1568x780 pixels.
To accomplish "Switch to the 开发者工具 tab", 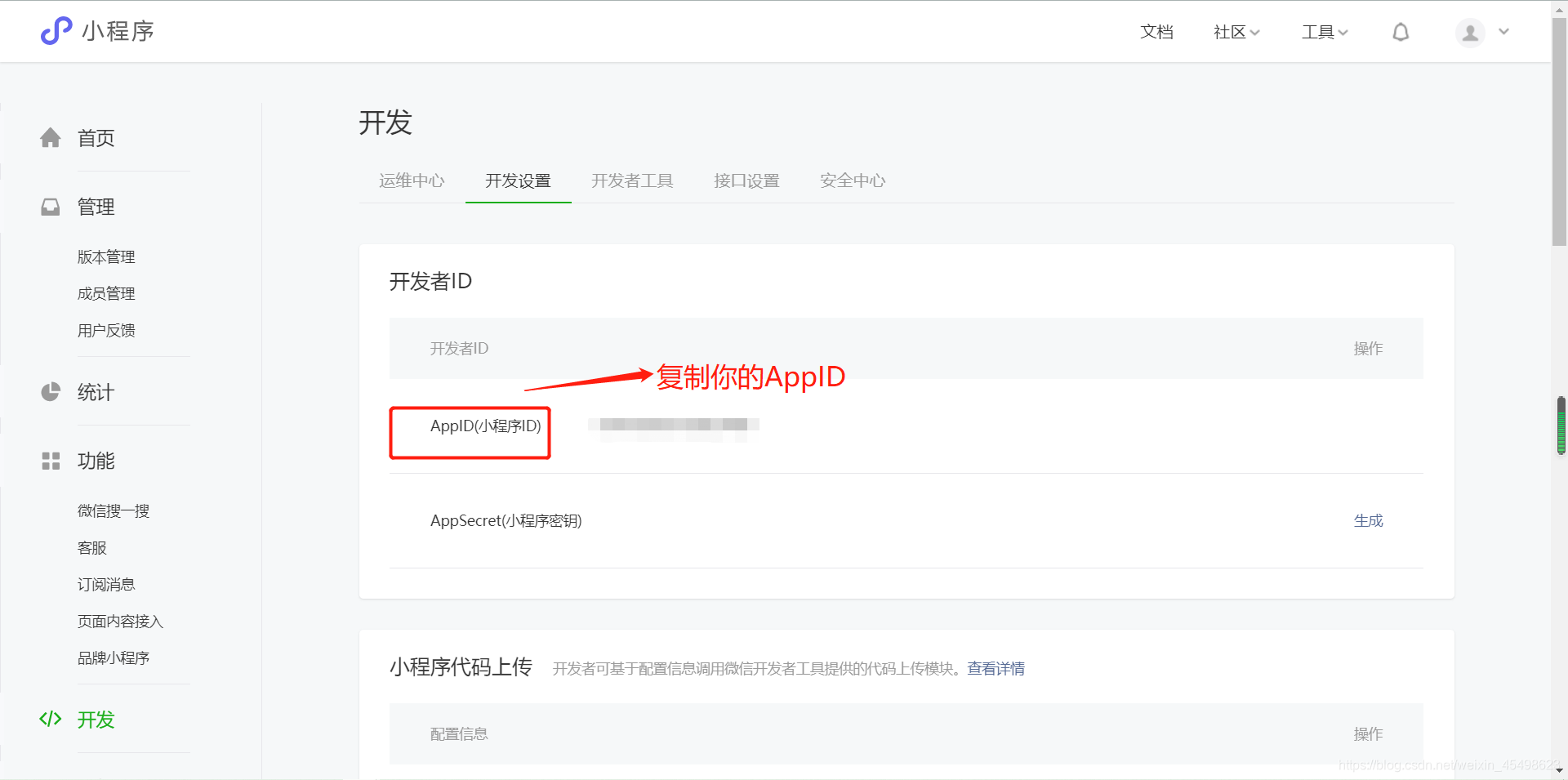I will click(x=632, y=181).
